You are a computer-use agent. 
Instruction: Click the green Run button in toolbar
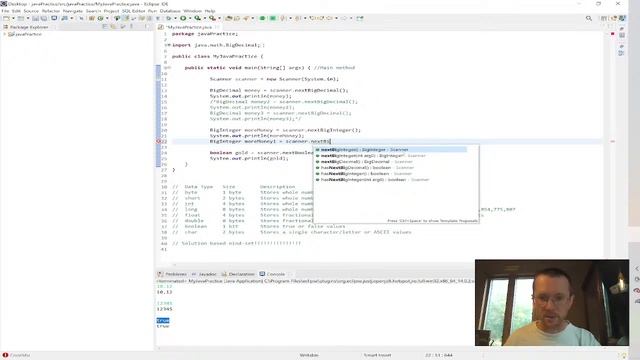click(183, 18)
